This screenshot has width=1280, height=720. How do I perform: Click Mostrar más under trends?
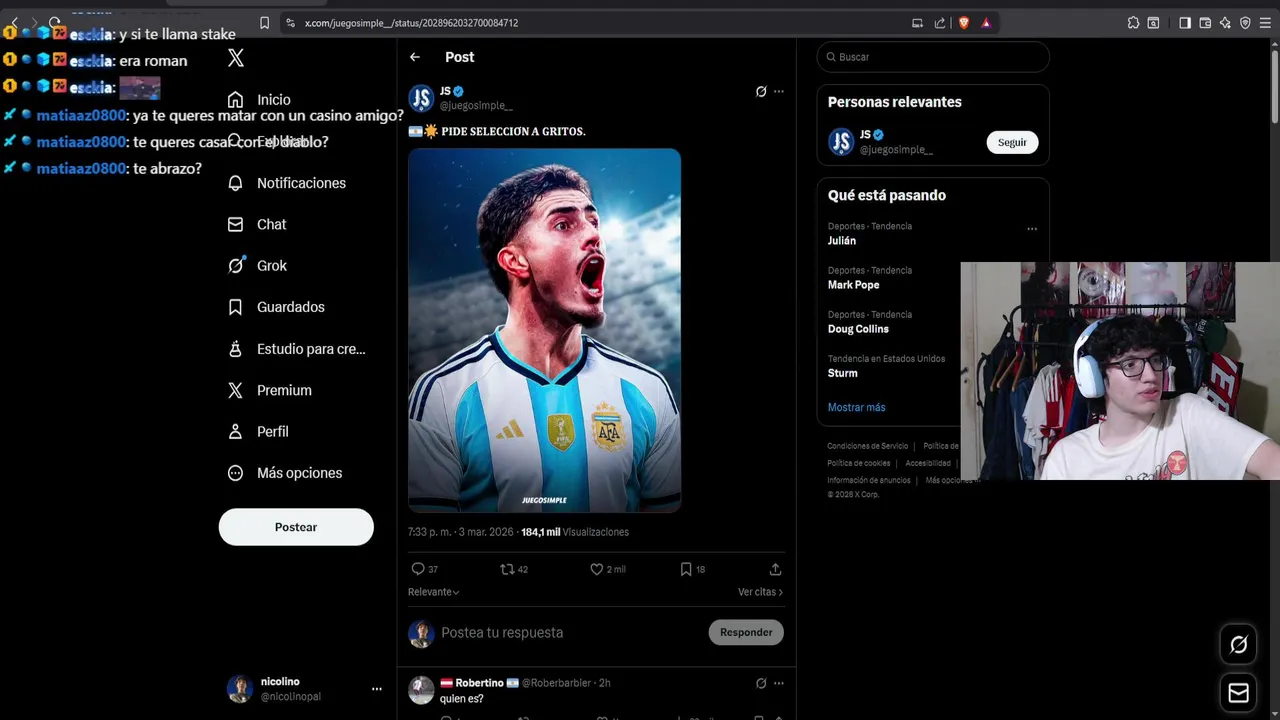coord(857,407)
